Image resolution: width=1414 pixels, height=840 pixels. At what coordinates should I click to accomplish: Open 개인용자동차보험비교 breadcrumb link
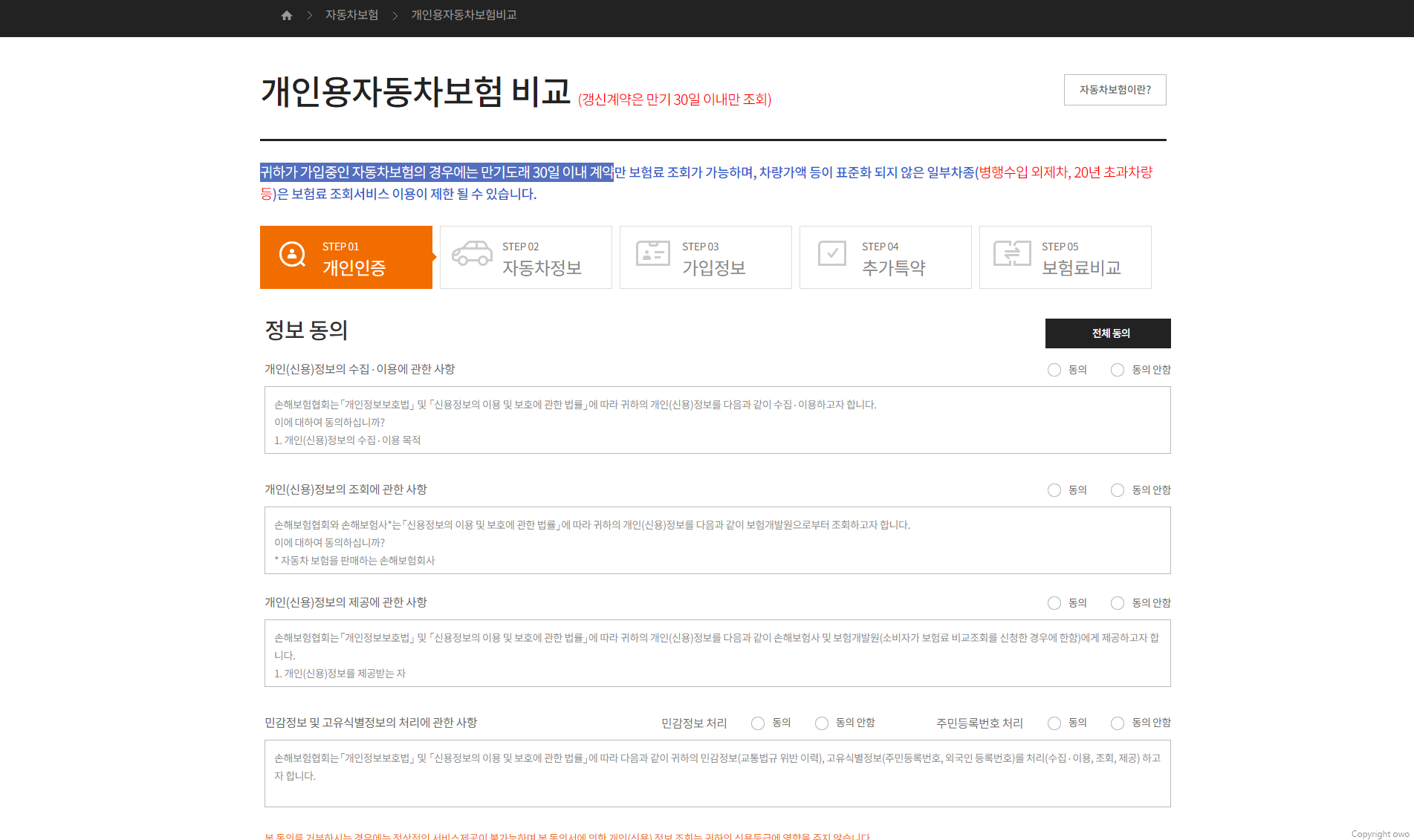464,15
